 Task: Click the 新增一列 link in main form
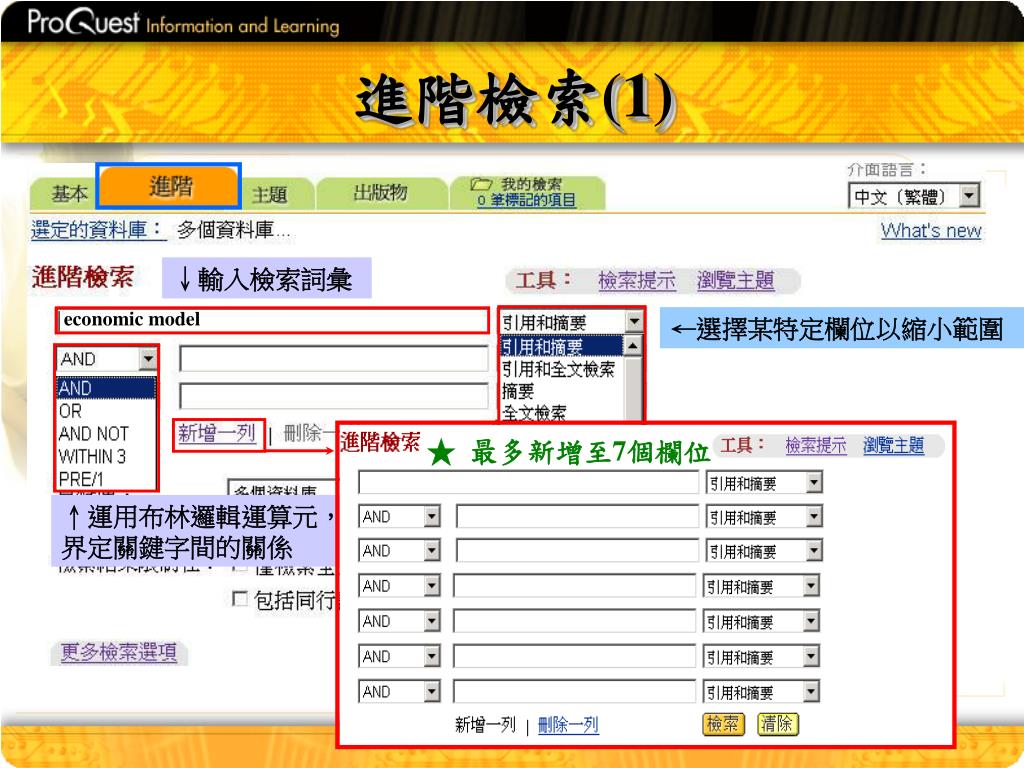pyautogui.click(x=217, y=433)
